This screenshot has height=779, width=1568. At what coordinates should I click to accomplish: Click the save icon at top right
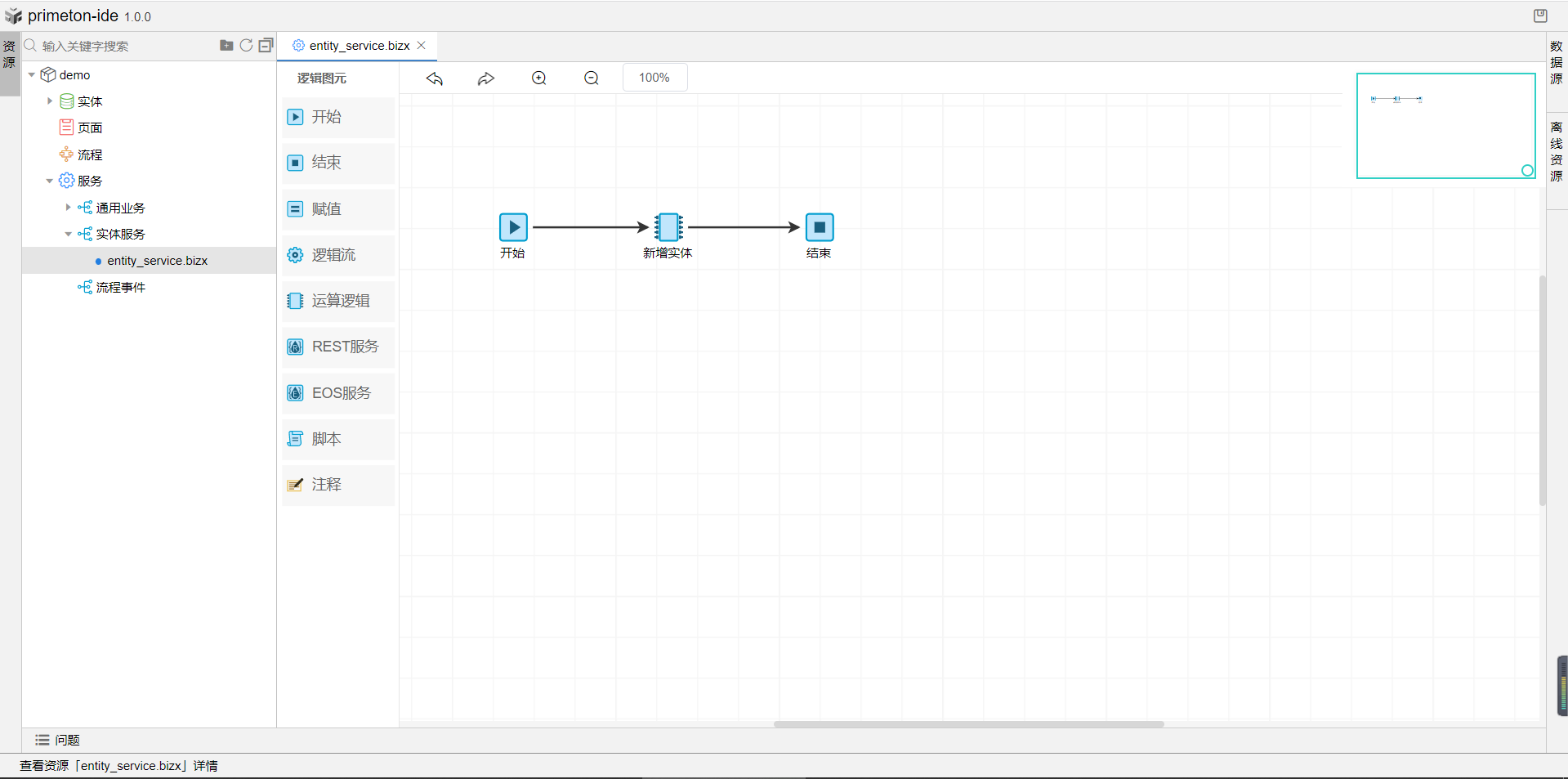(x=1540, y=16)
